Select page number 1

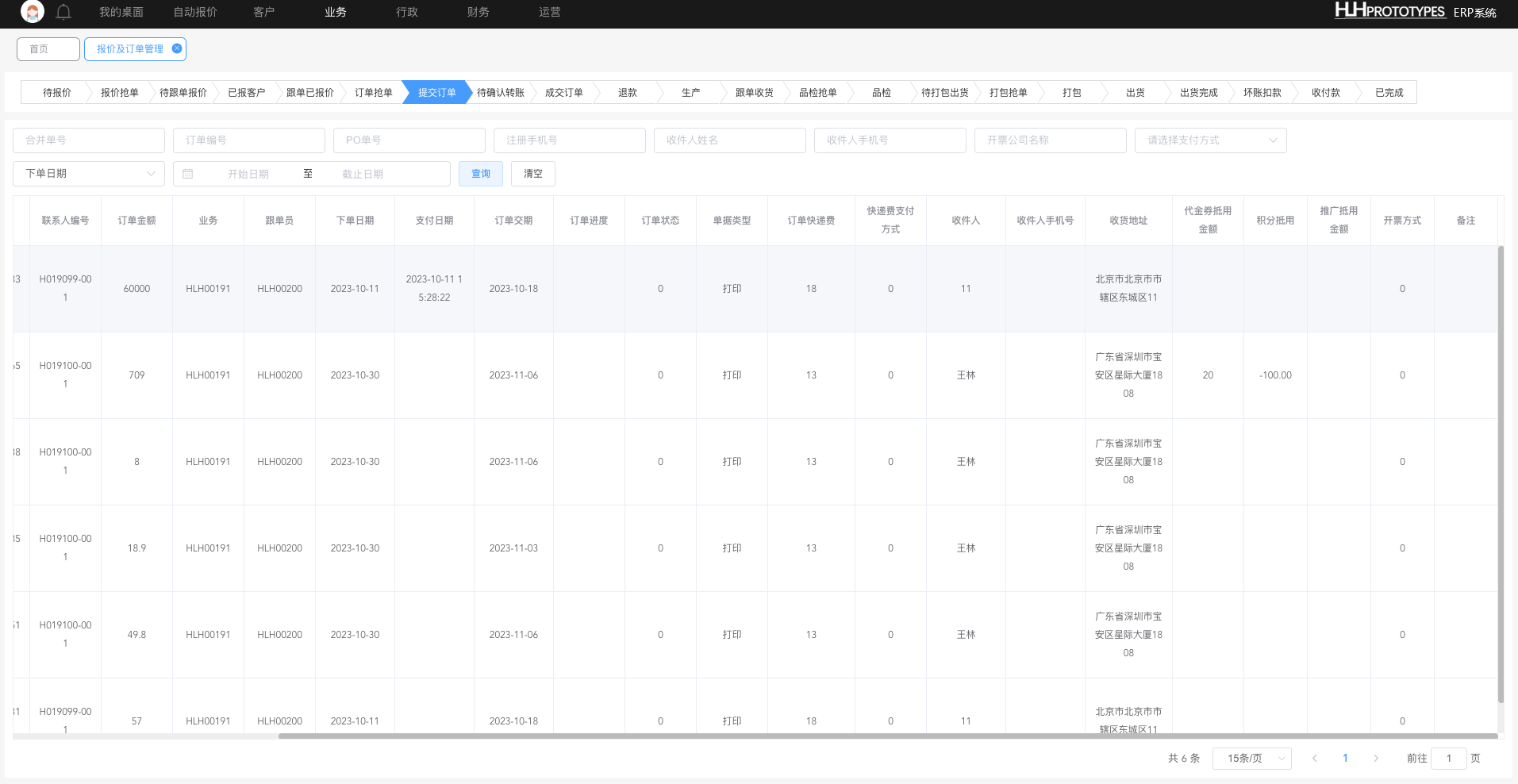click(x=1345, y=759)
